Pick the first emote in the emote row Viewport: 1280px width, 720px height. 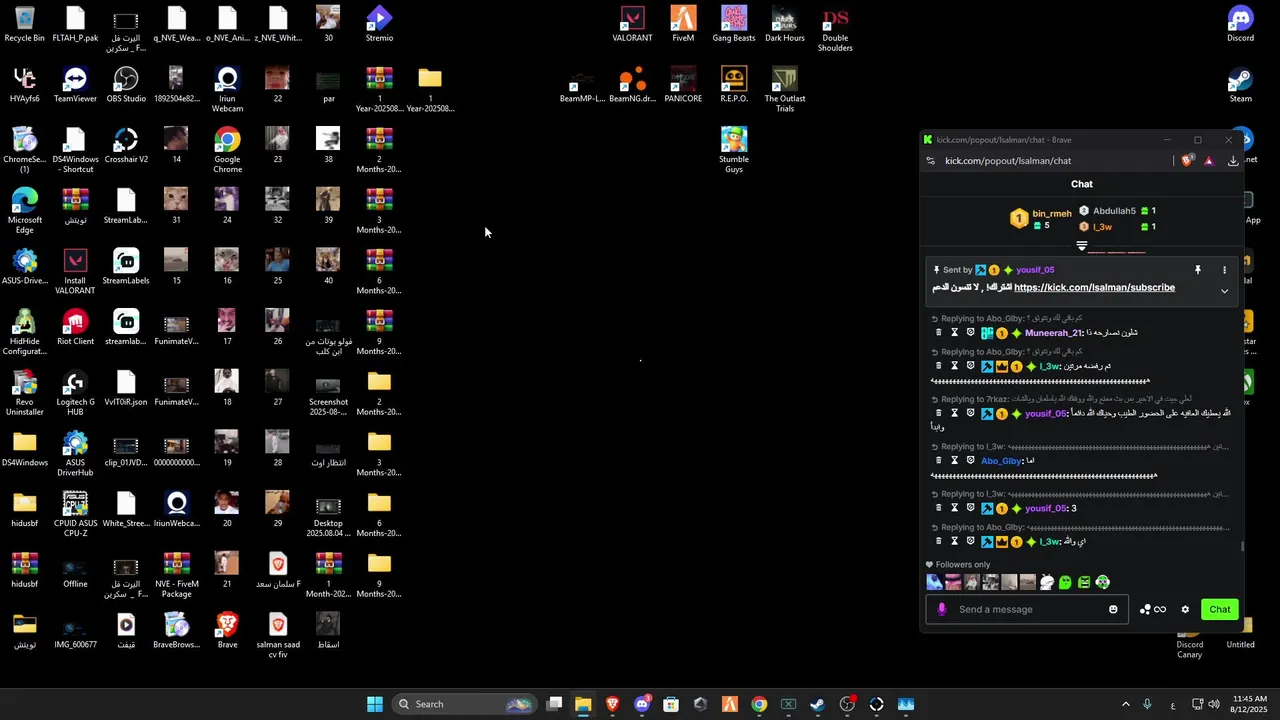click(x=934, y=582)
